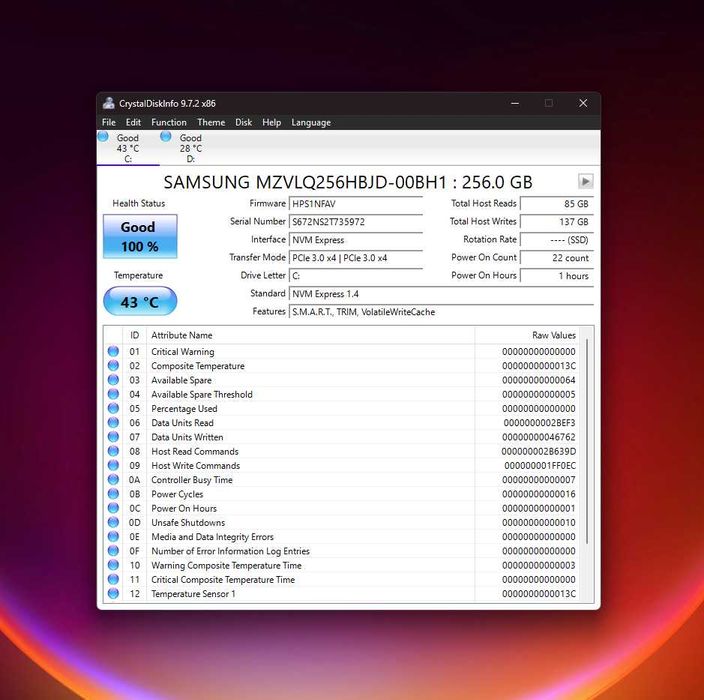Screen dimensions: 704x700
Task: Click Total Host Writes value 137 GB
Action: (x=557, y=222)
